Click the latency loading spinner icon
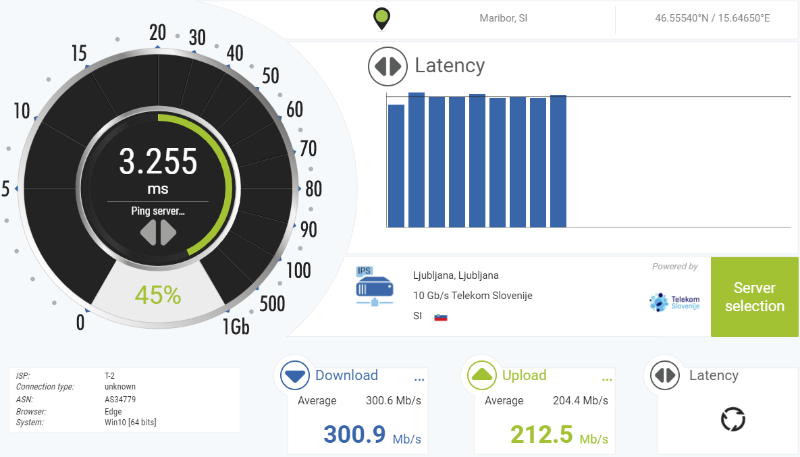This screenshot has width=800, height=457. click(733, 419)
